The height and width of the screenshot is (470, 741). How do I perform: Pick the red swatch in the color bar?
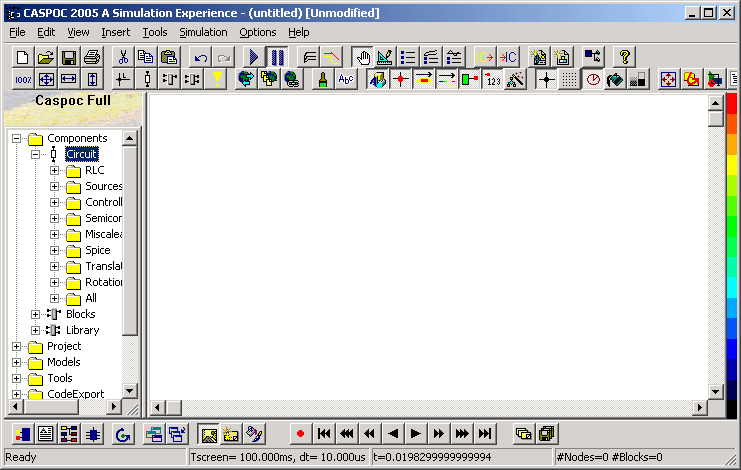click(x=732, y=103)
